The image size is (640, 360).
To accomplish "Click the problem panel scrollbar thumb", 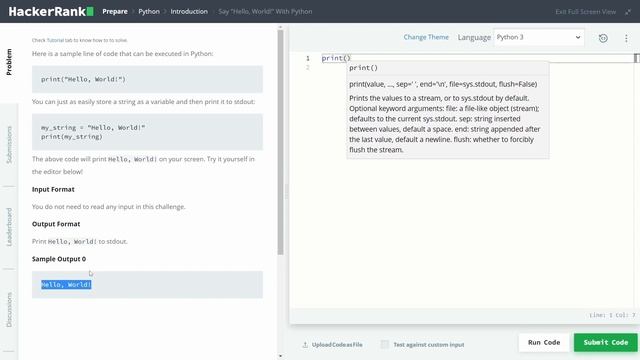I will coord(280,142).
